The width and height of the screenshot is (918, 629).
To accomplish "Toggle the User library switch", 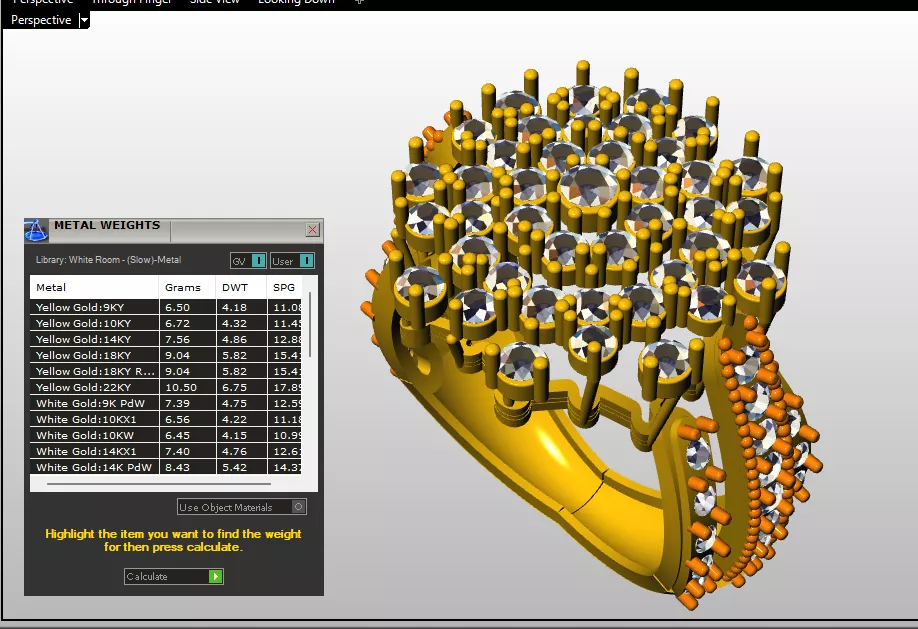I will coord(292,261).
